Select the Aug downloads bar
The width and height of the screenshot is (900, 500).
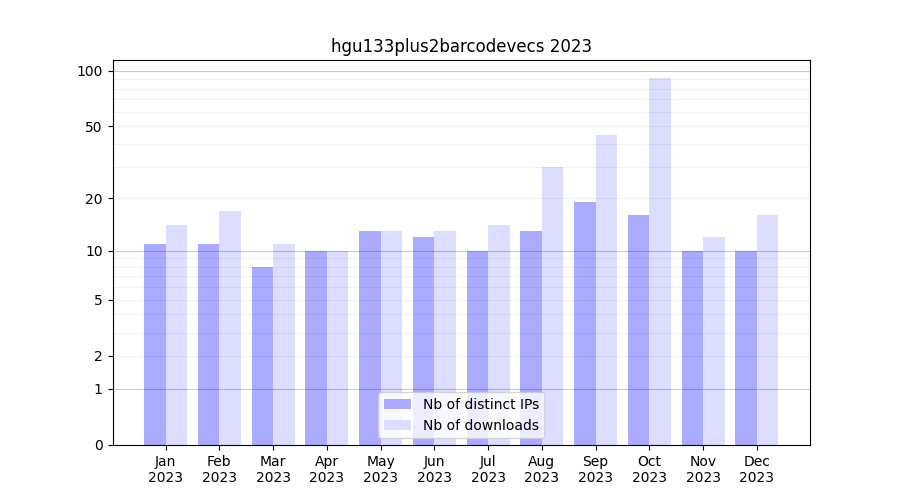pyautogui.click(x=552, y=305)
